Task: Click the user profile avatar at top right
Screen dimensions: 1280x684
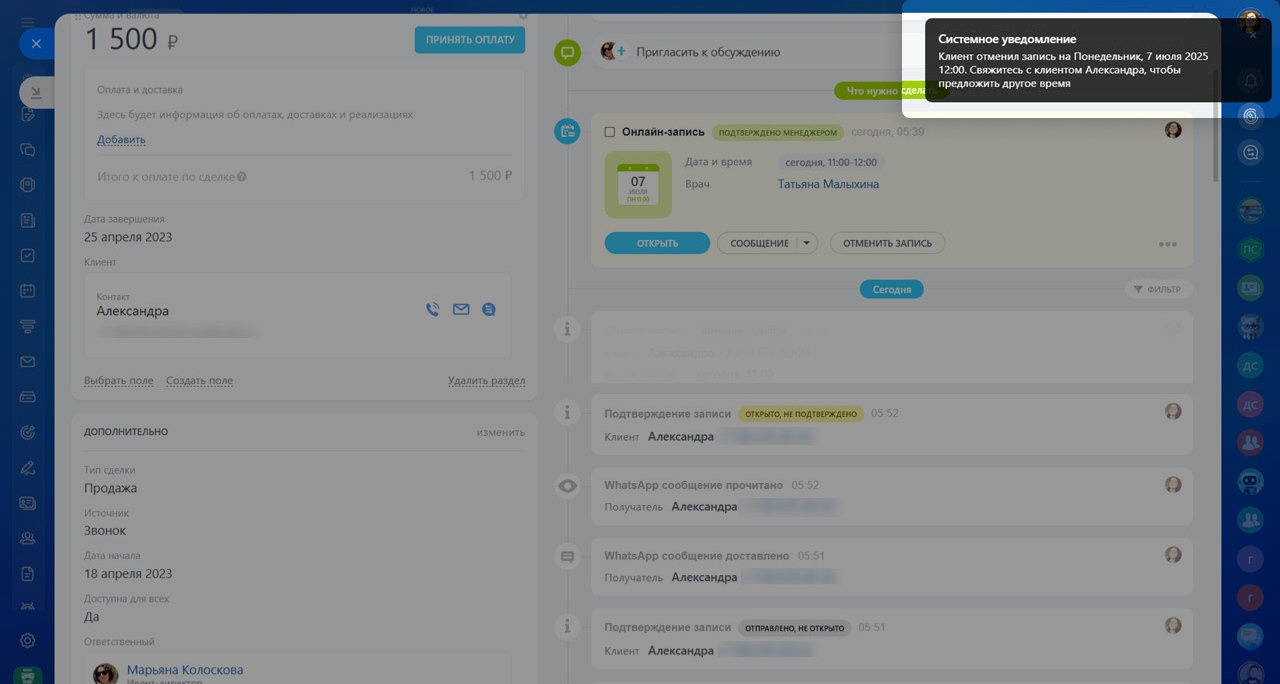Action: (x=1250, y=22)
